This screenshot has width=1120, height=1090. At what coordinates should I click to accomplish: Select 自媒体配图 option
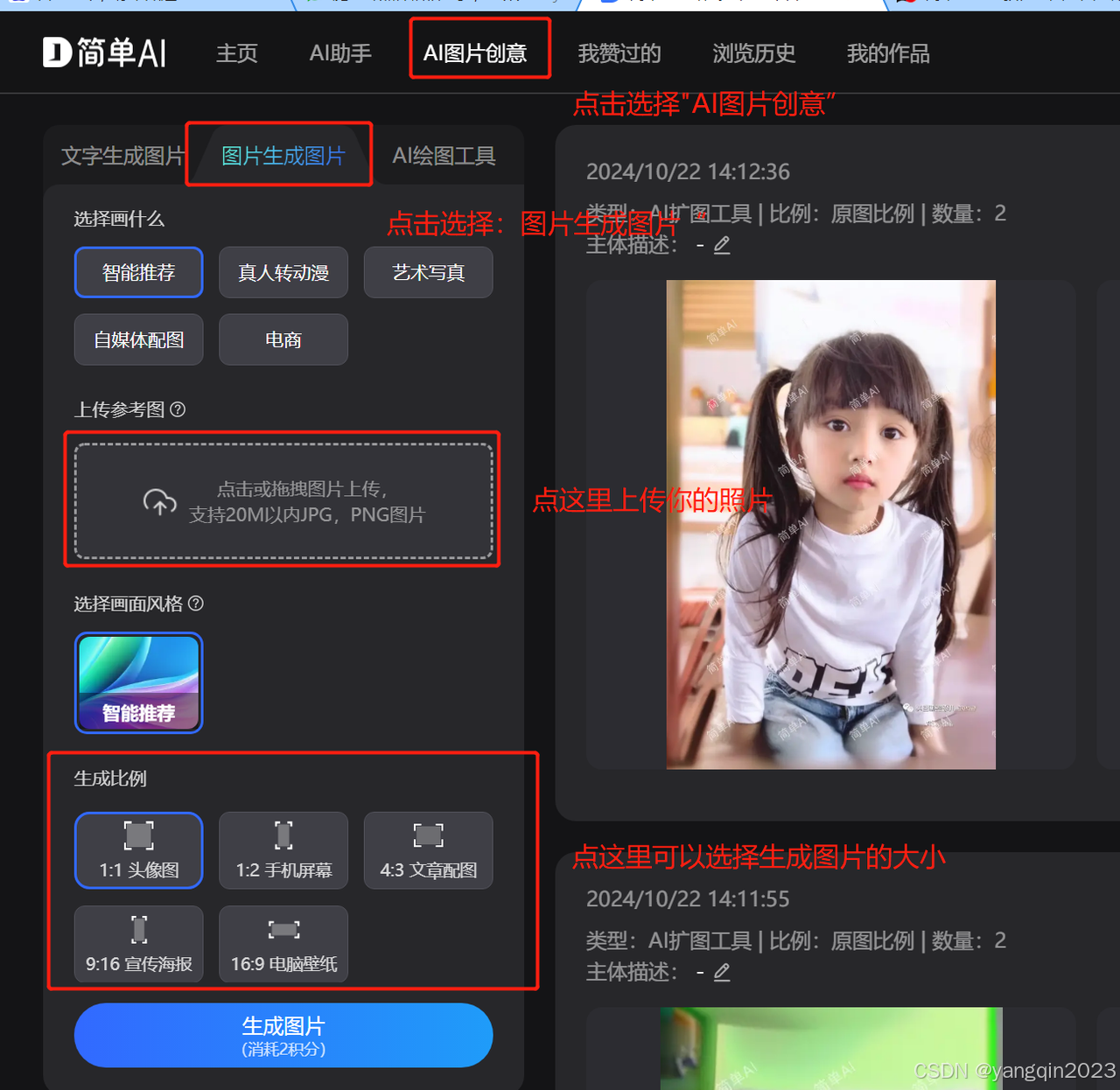[x=138, y=339]
